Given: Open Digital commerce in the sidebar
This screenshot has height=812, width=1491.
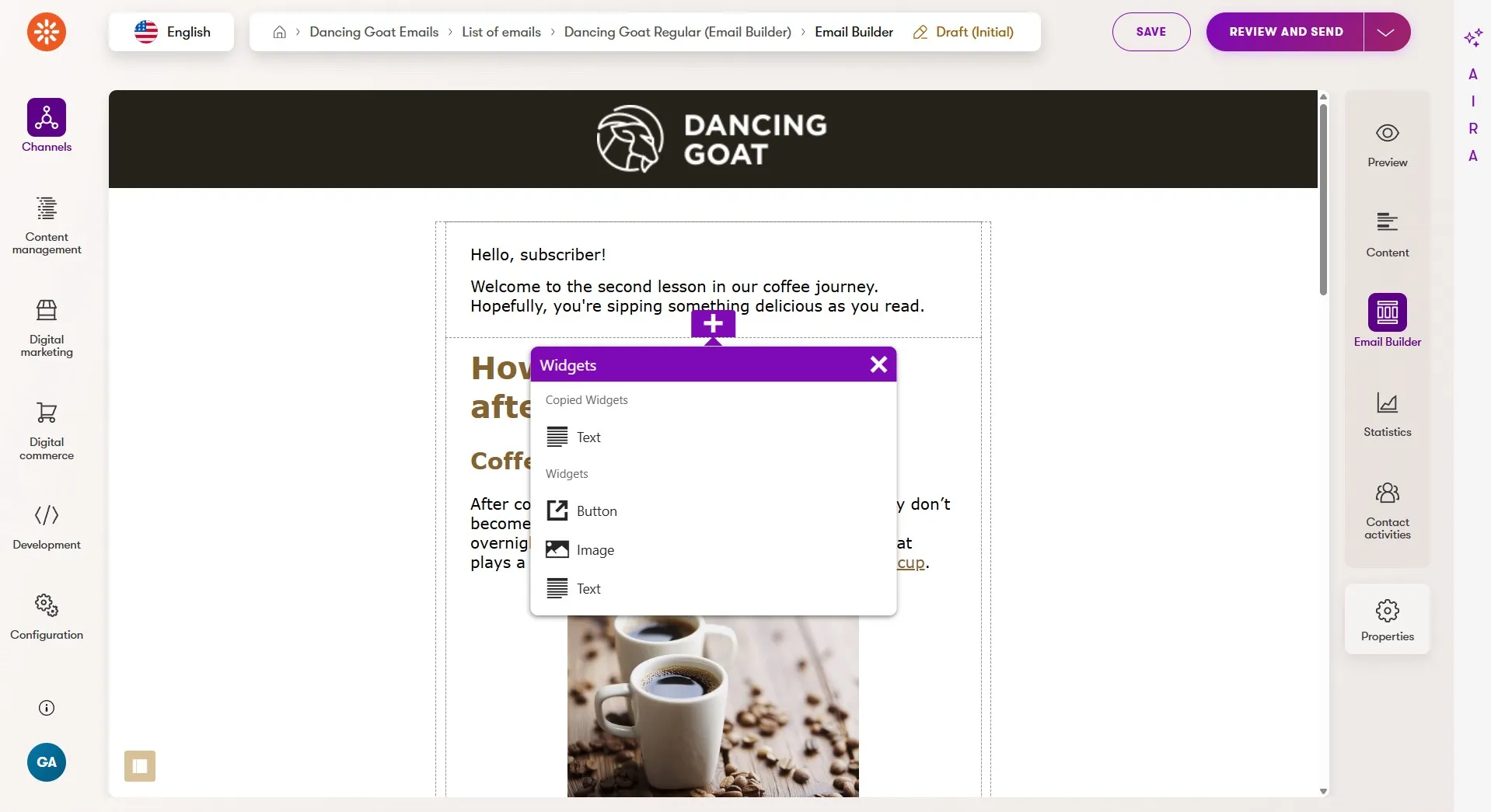Looking at the screenshot, I should pyautogui.click(x=47, y=430).
